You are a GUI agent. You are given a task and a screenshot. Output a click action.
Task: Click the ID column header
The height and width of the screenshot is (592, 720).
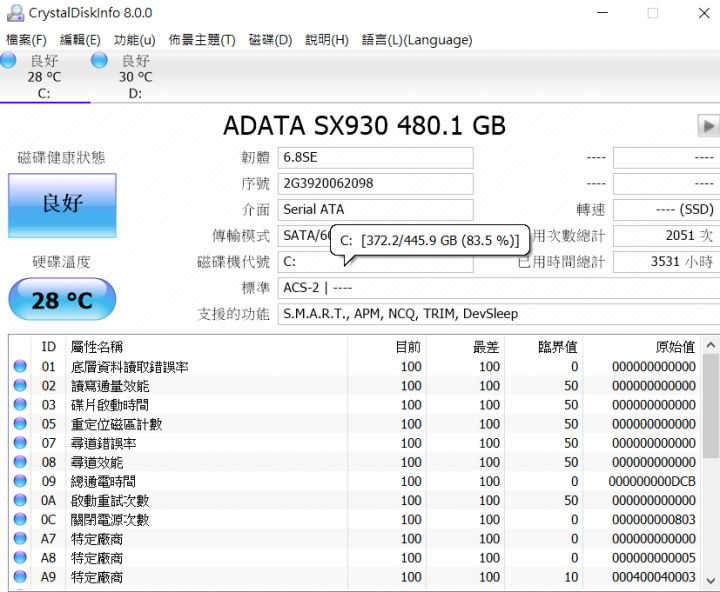48,347
